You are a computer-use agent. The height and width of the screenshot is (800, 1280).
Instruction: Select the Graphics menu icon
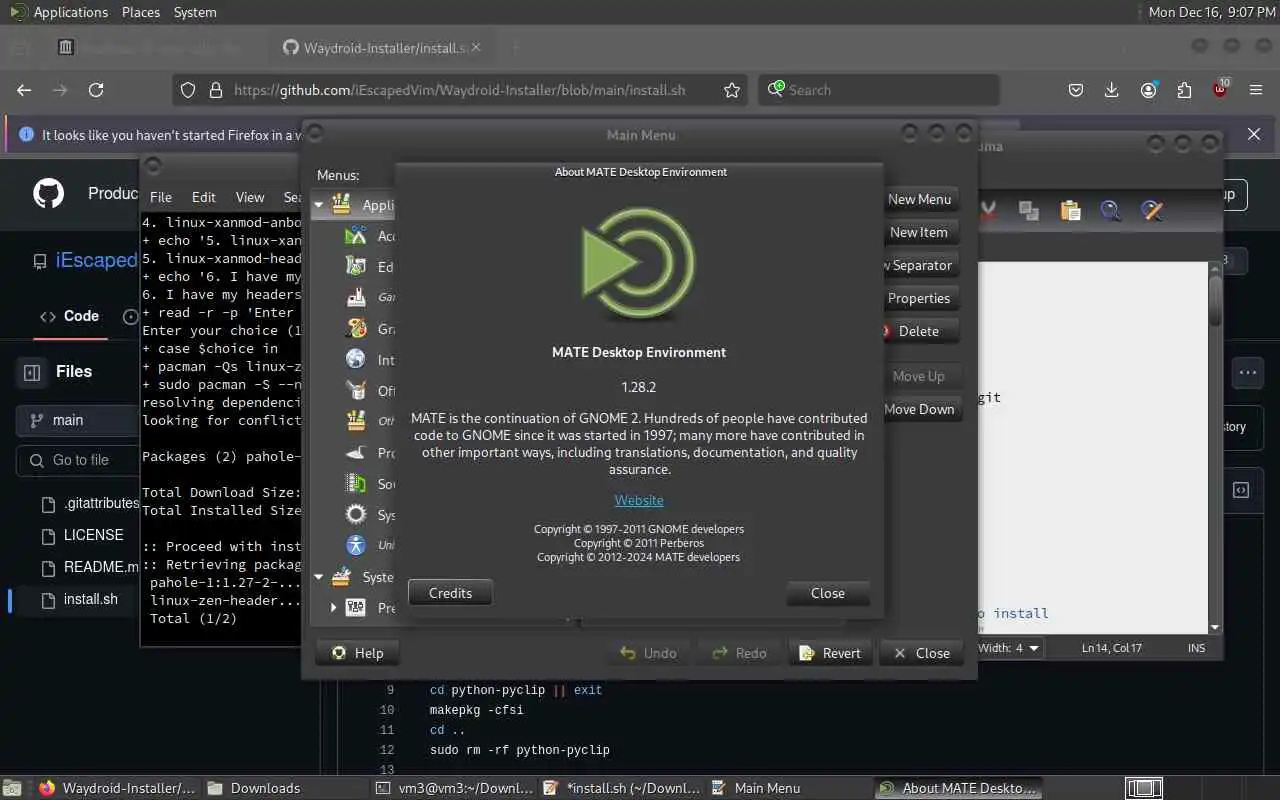click(356, 329)
